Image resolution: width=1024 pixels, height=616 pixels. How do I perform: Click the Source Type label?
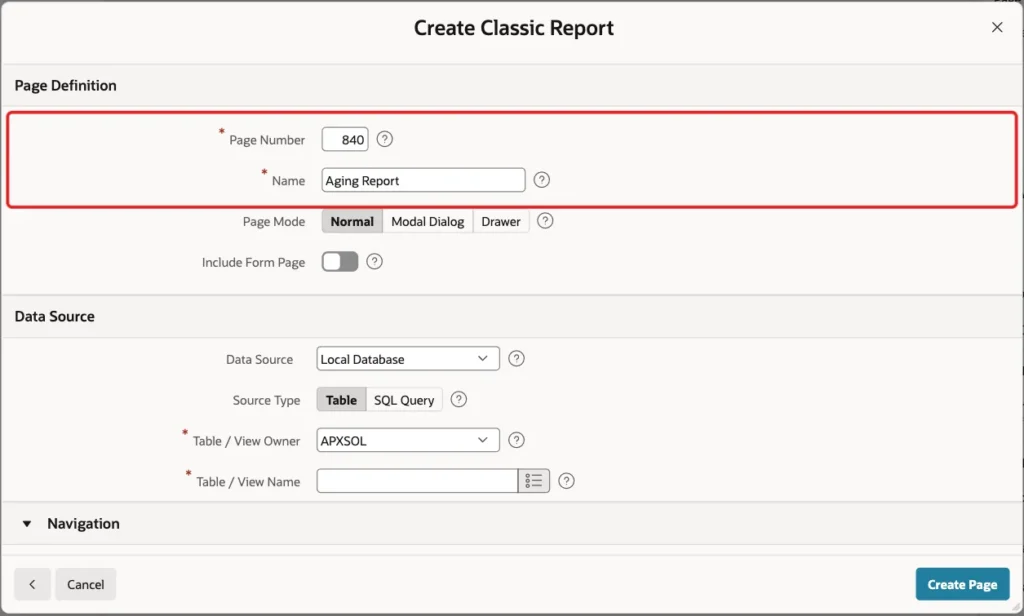266,400
